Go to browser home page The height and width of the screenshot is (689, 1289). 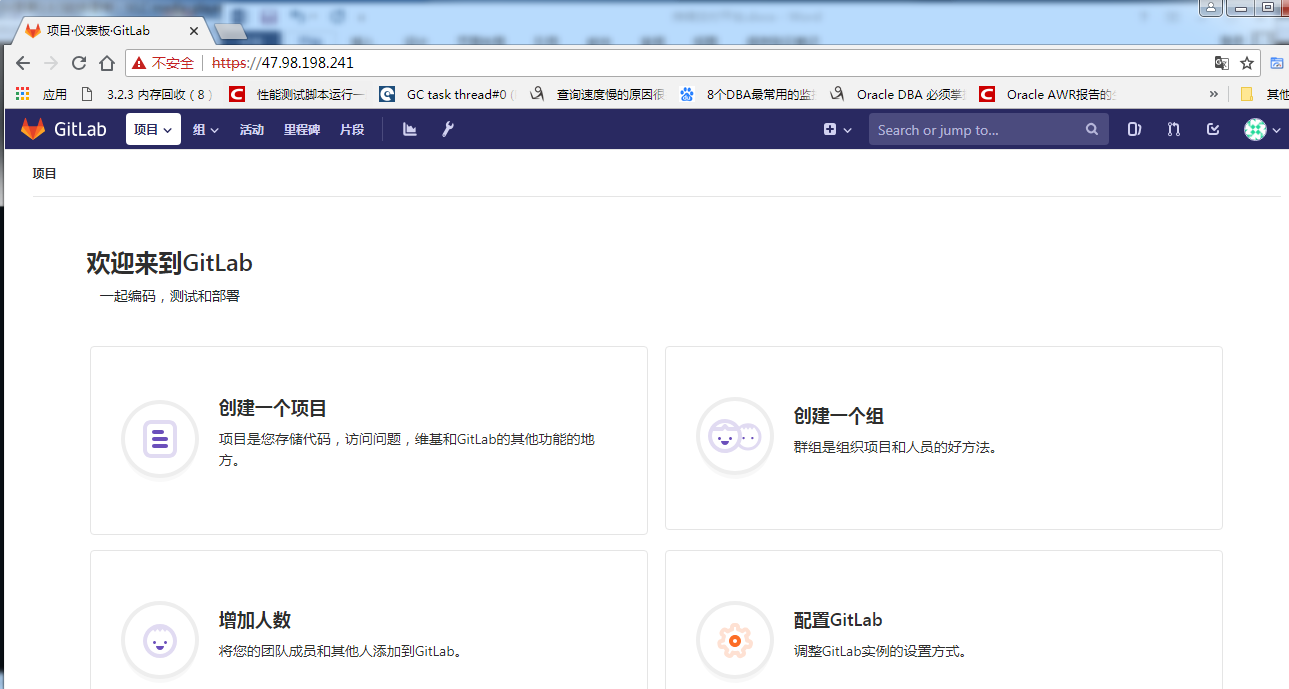107,63
